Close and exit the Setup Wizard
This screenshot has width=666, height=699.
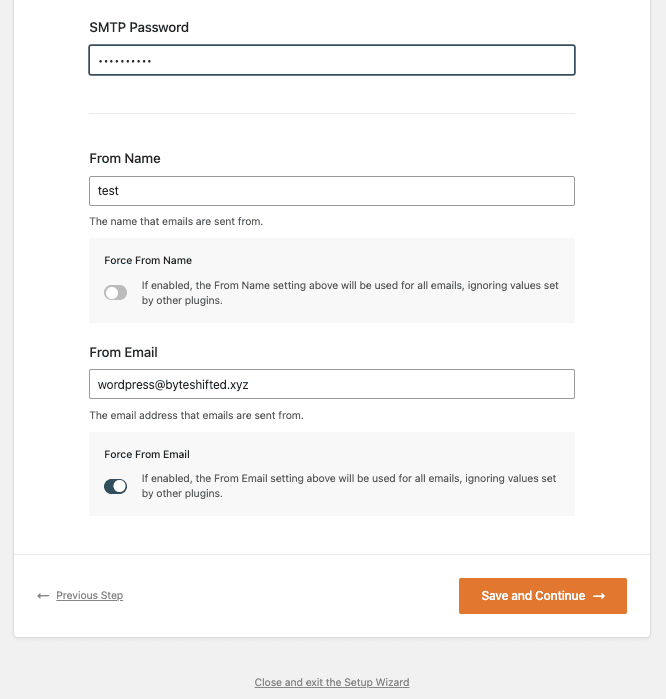[x=332, y=682]
